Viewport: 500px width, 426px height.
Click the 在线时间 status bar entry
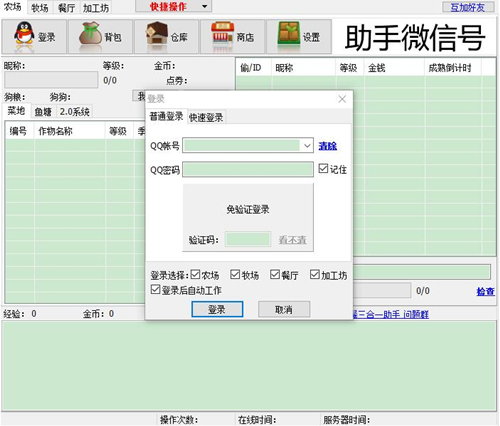coord(257,420)
